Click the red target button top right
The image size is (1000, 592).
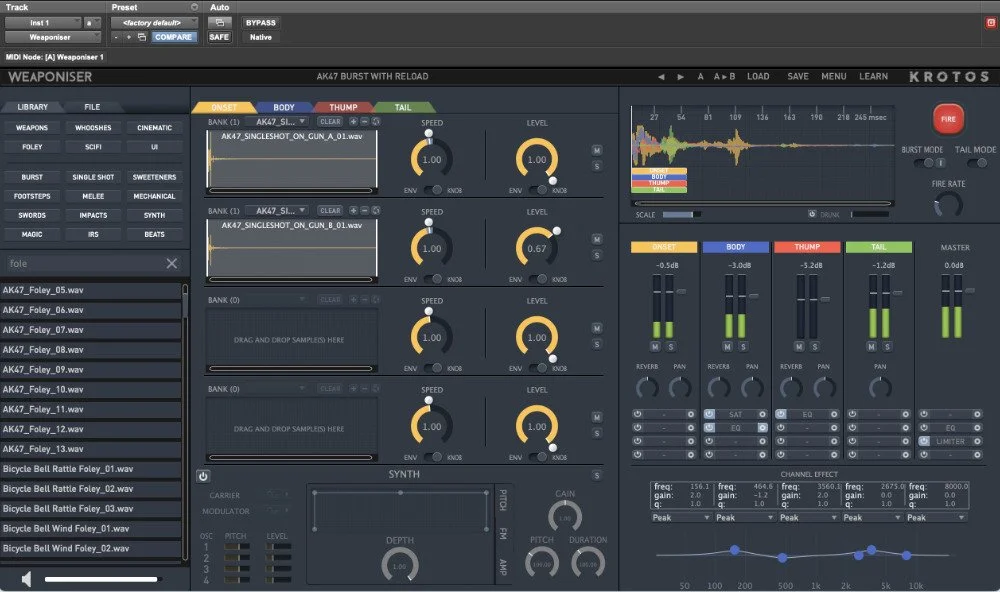point(990,22)
